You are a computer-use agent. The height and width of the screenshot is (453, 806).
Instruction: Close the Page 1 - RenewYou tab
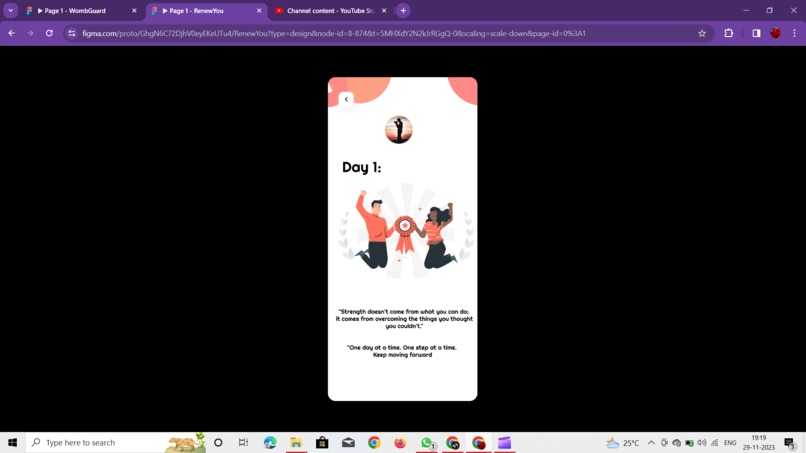[x=259, y=10]
